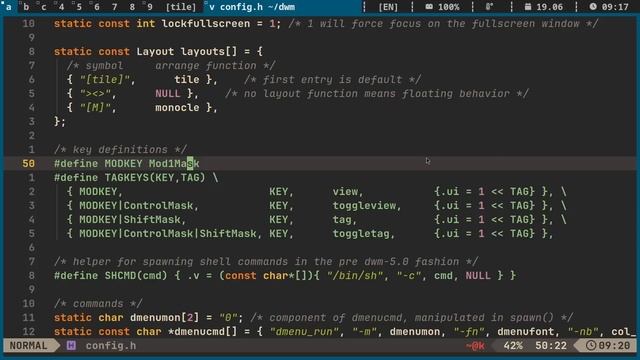Click 'MODKEY|ShiftMask,' modifier text
The width and height of the screenshot is (640, 360).
pyautogui.click(x=133, y=220)
